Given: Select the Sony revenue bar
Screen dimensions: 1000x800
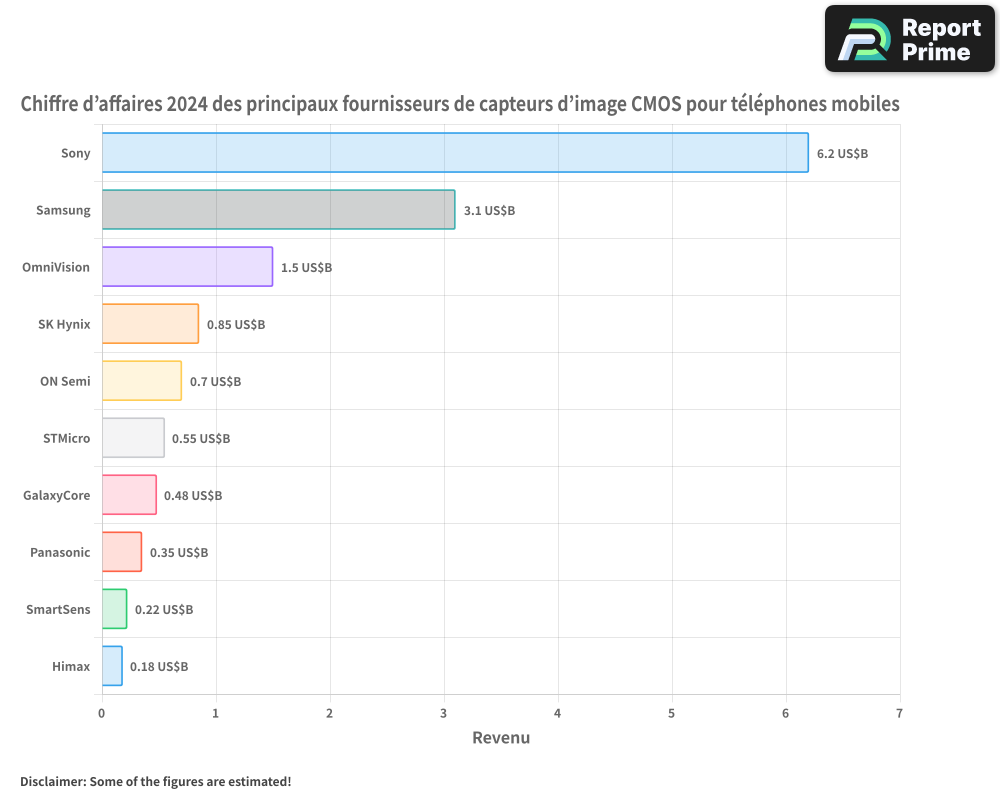Looking at the screenshot, I should coord(455,152).
